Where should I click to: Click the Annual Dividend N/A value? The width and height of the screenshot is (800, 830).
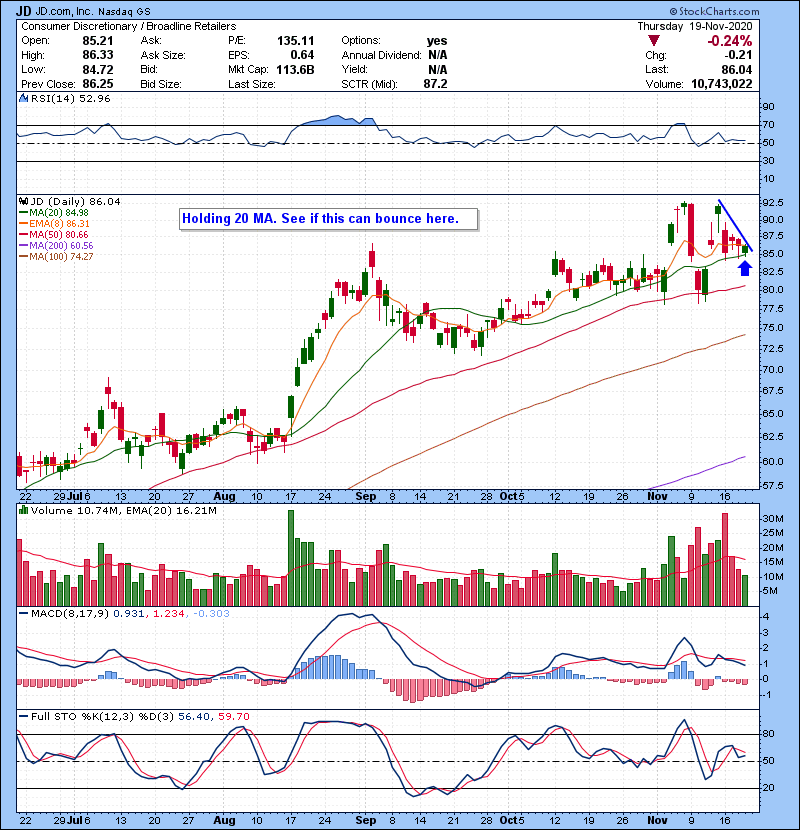[x=438, y=55]
